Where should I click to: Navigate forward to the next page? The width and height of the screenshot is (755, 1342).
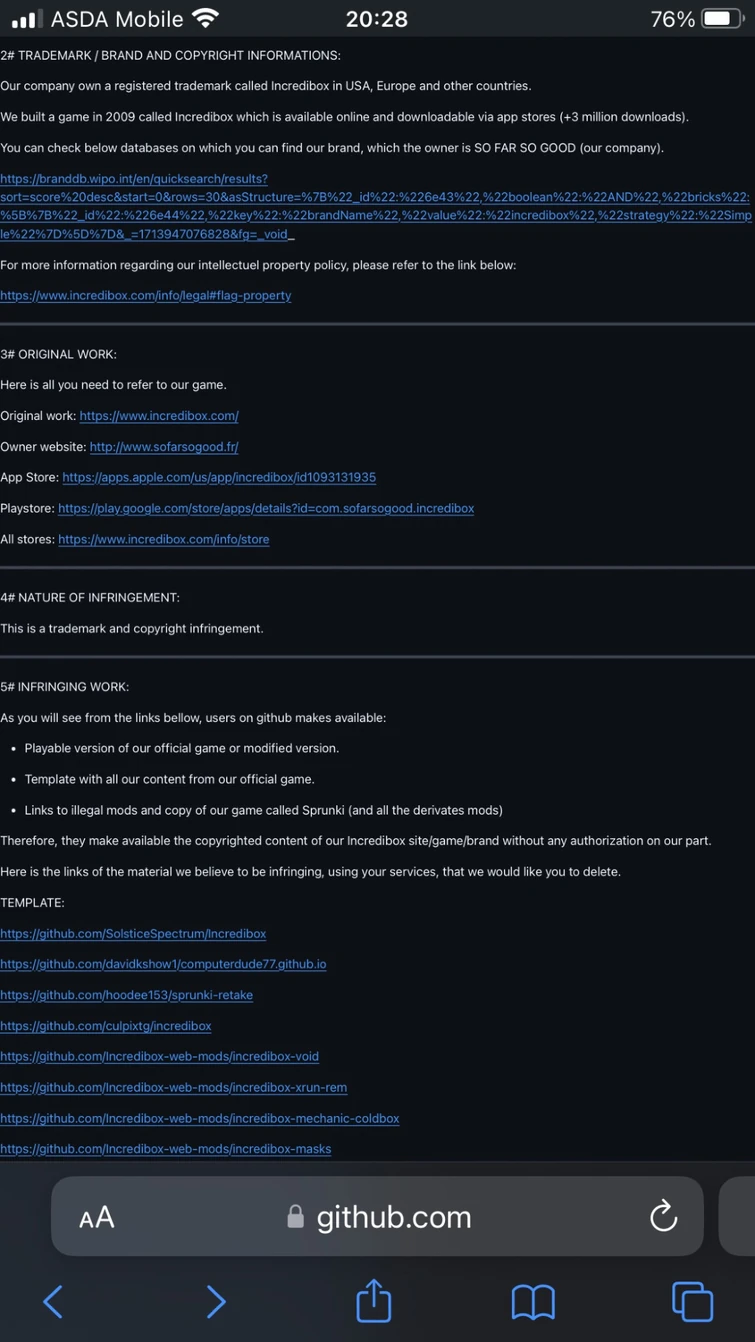pyautogui.click(x=216, y=1301)
